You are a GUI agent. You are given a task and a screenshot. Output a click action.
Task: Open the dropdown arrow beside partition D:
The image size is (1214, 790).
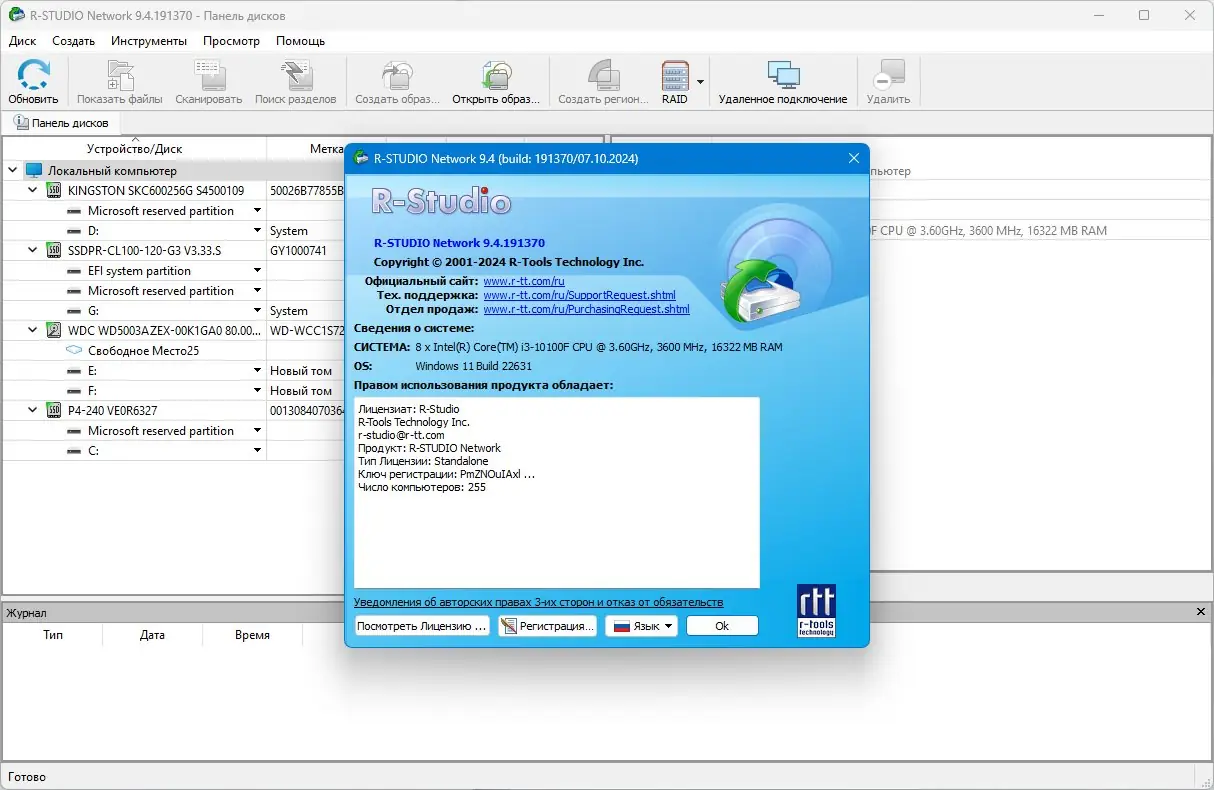[x=258, y=230]
